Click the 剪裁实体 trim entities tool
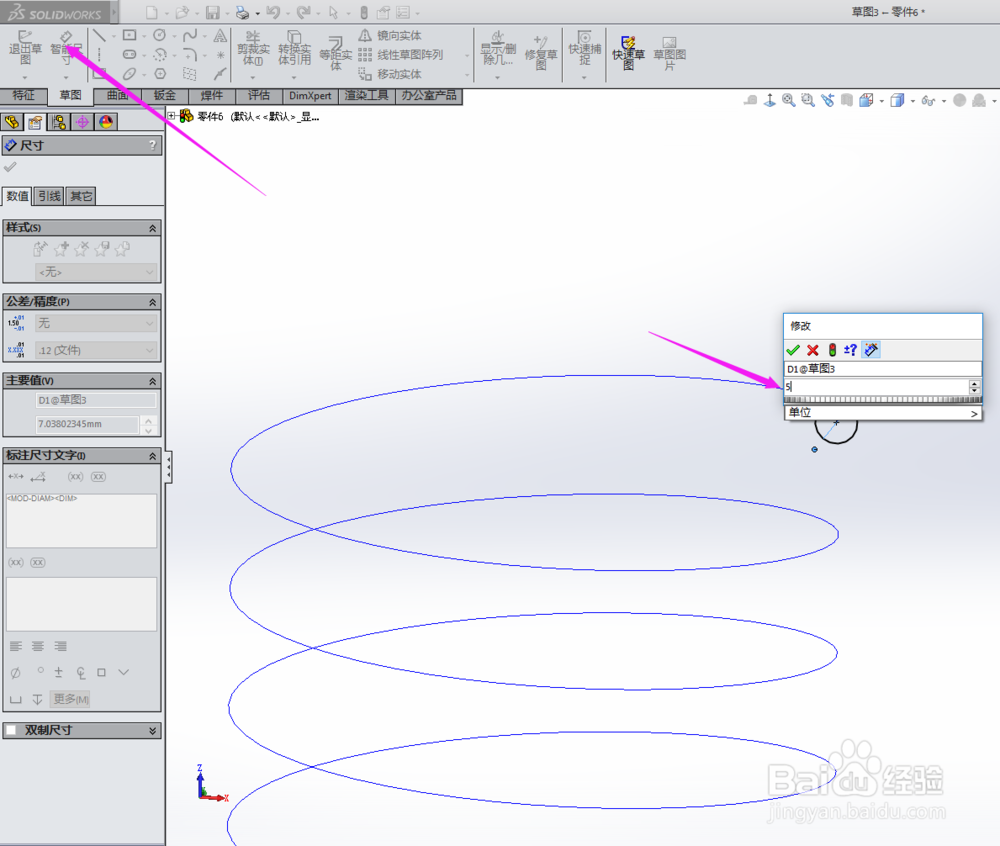 pos(253,48)
